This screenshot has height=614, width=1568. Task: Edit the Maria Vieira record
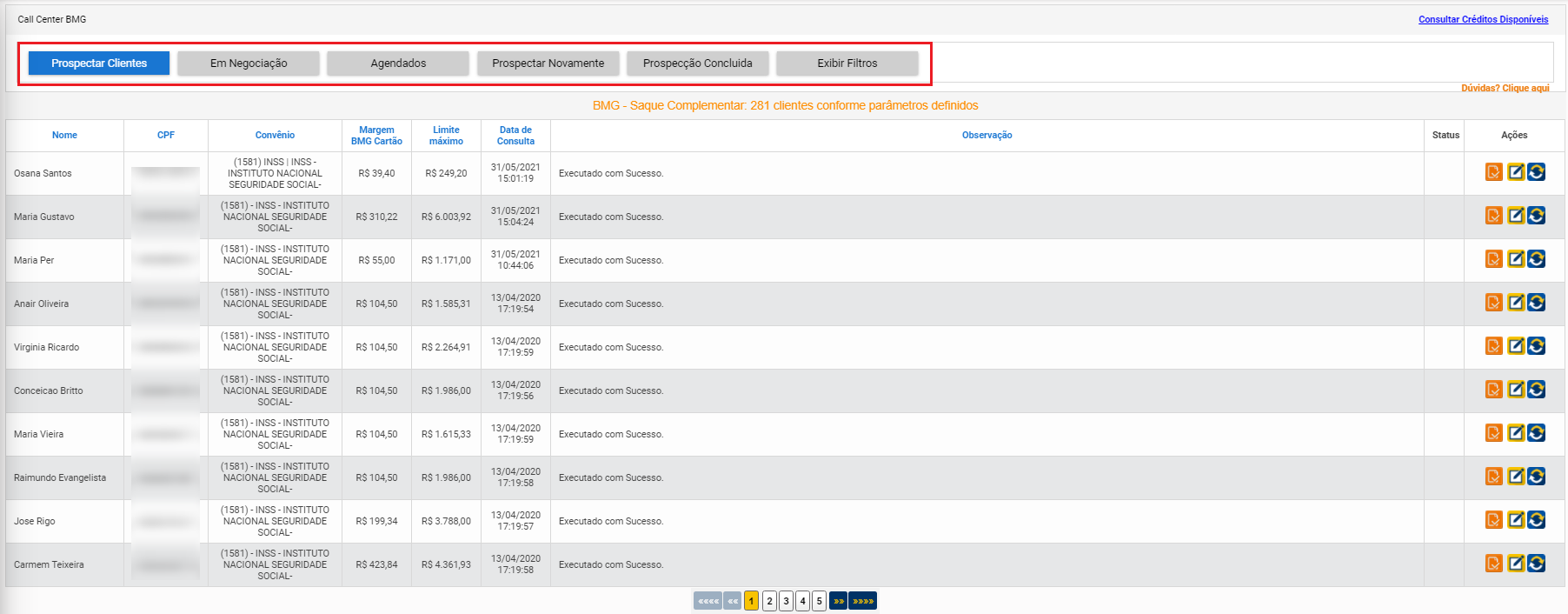(1515, 433)
